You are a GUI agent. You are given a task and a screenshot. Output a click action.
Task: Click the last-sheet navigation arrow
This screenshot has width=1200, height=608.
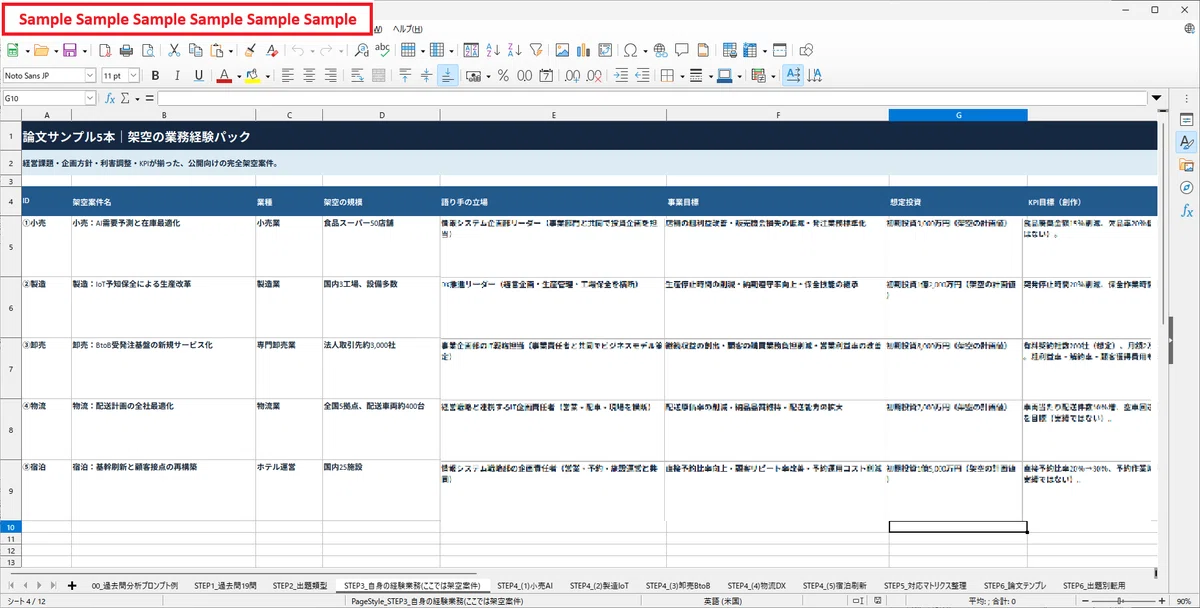click(53, 585)
